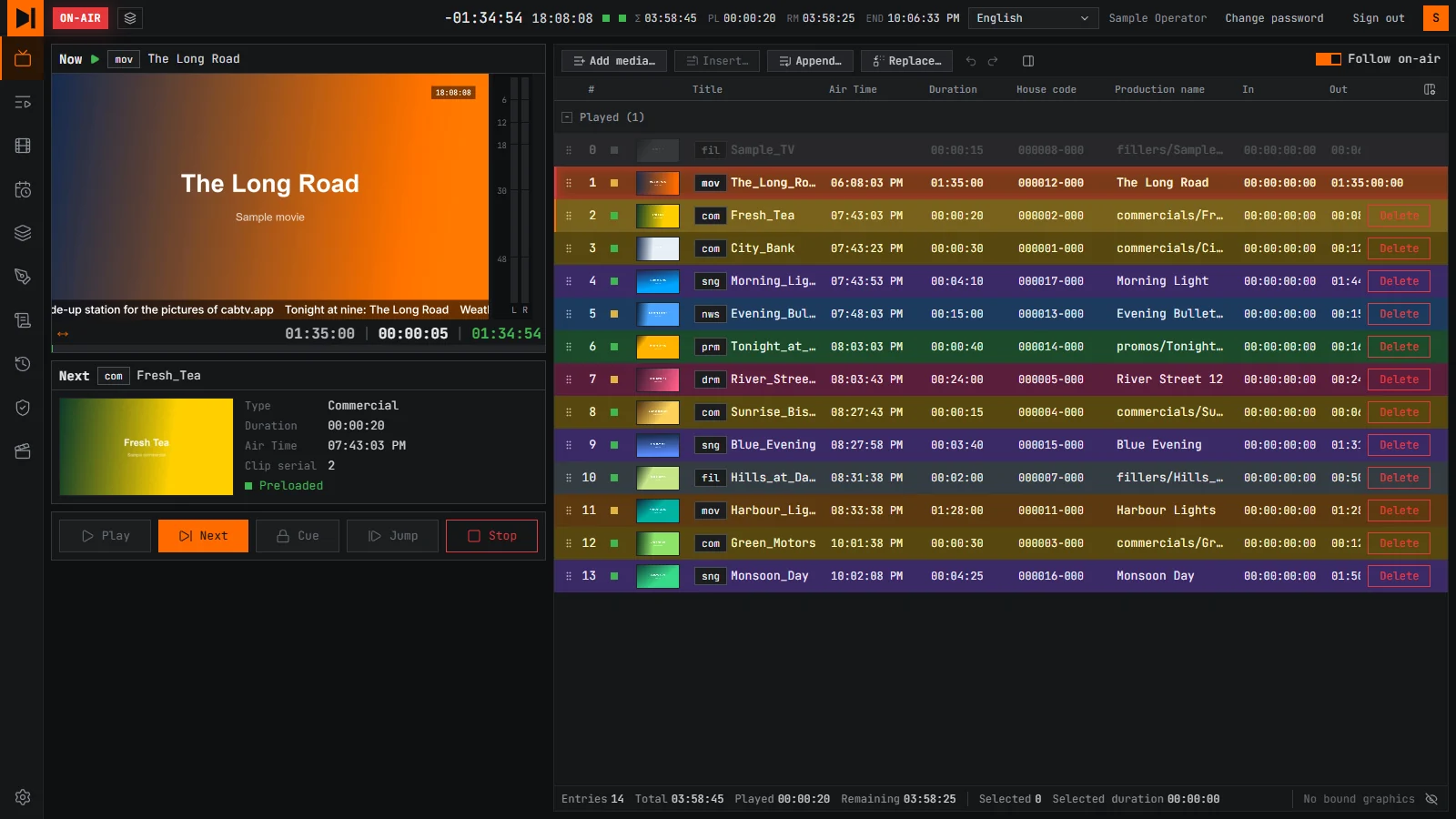1456x819 pixels.
Task: Click the Duration column header
Action: coord(953,89)
